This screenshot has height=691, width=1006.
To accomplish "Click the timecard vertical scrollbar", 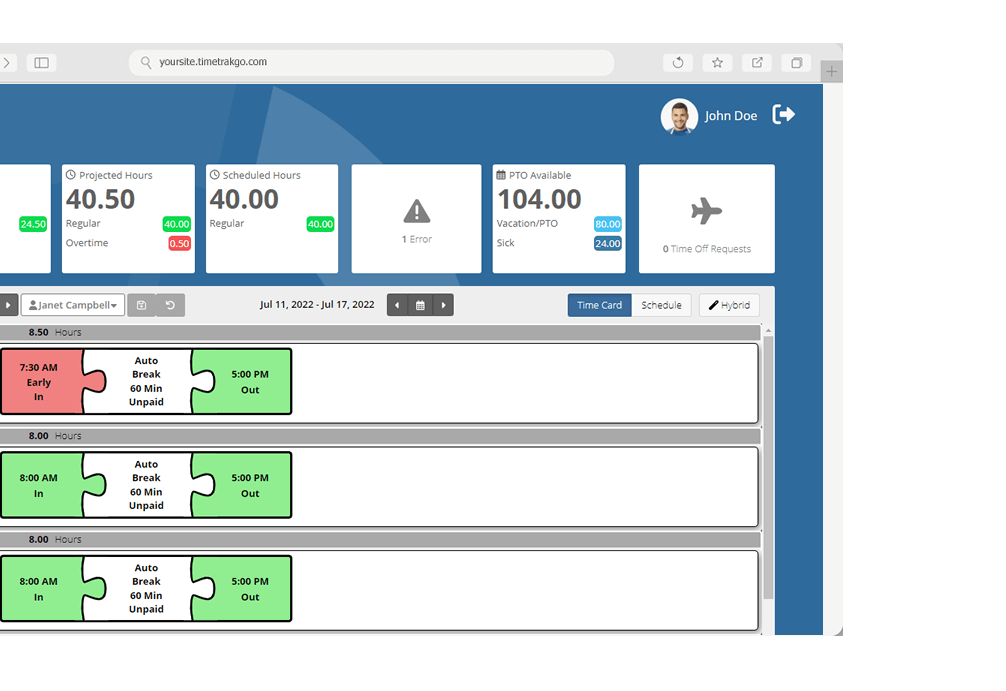I will (768, 468).
